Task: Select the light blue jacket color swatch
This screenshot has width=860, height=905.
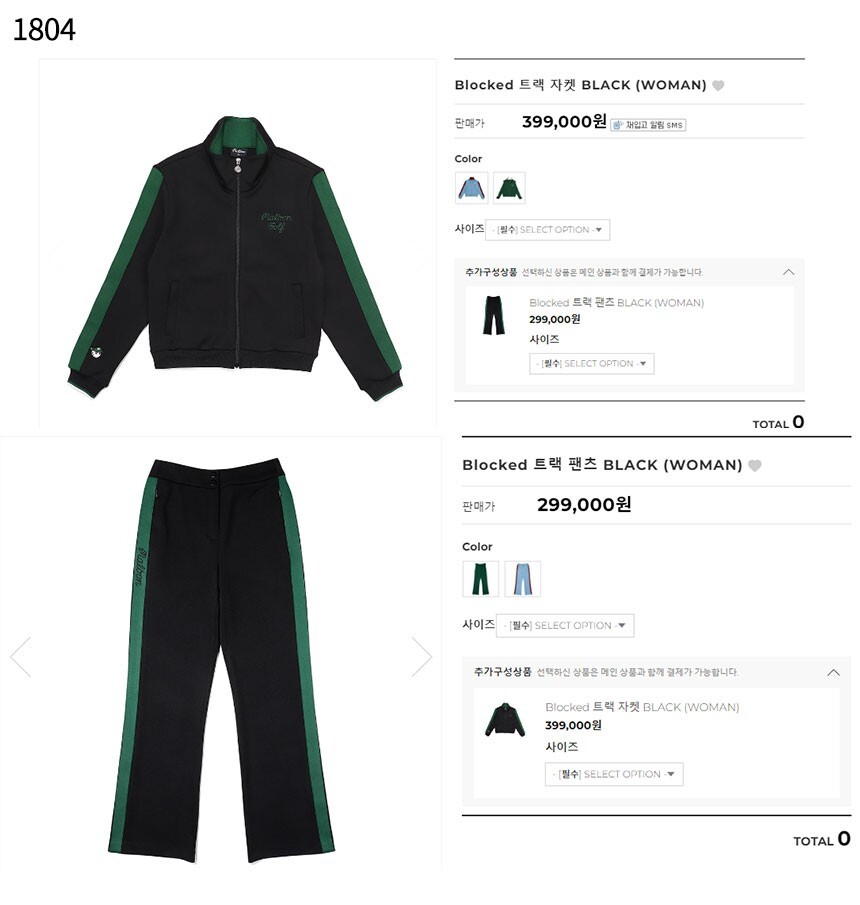Action: [x=472, y=188]
